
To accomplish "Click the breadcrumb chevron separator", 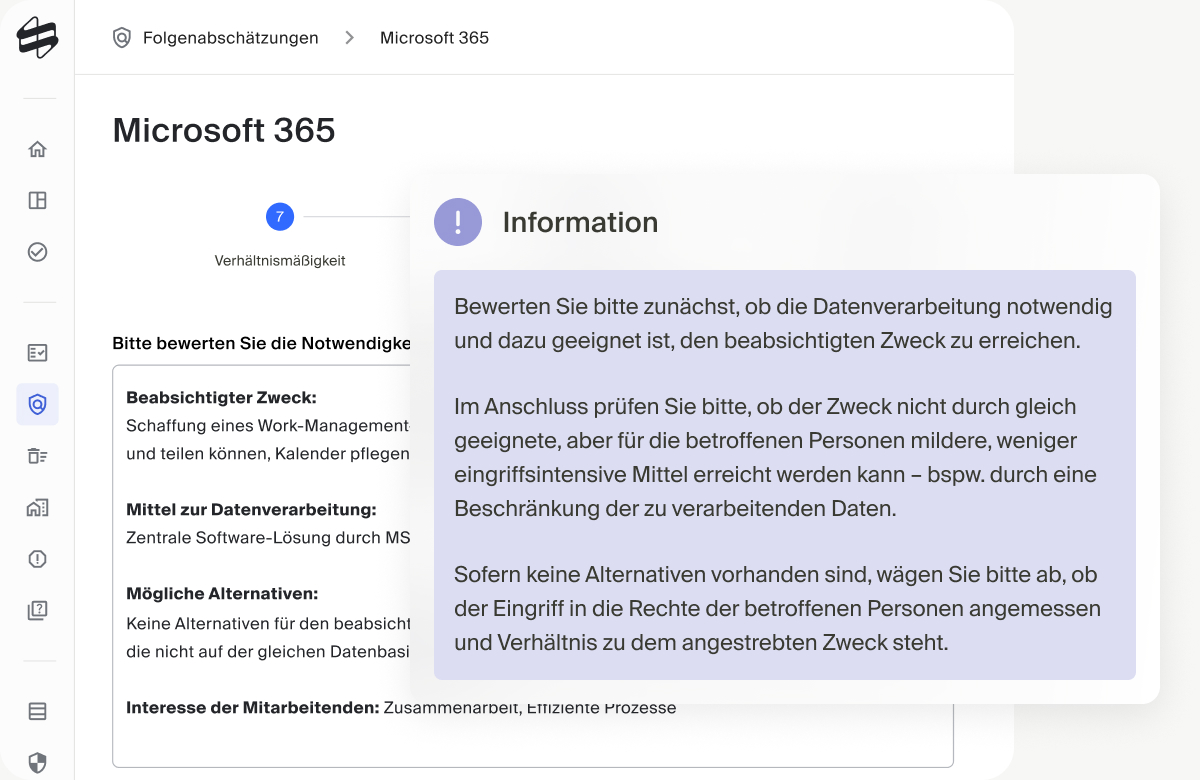I will (x=349, y=38).
